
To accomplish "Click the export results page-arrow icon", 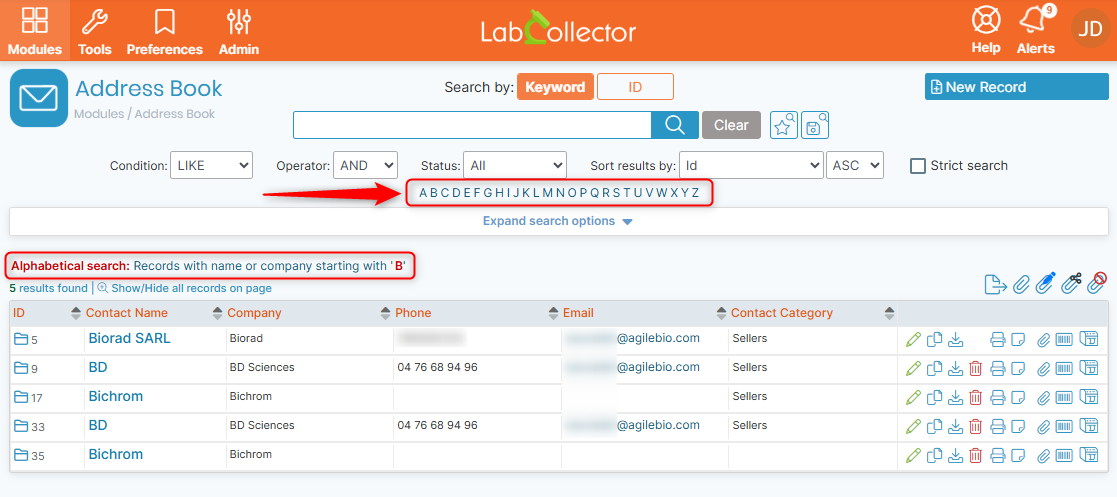I will coord(995,284).
